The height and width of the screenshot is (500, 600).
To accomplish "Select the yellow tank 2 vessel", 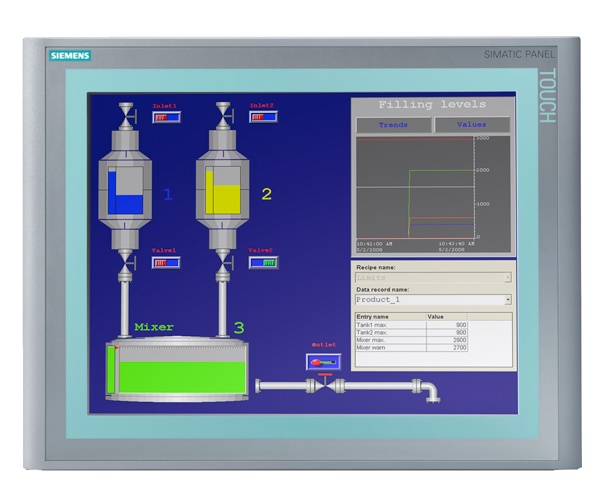I will click(223, 189).
